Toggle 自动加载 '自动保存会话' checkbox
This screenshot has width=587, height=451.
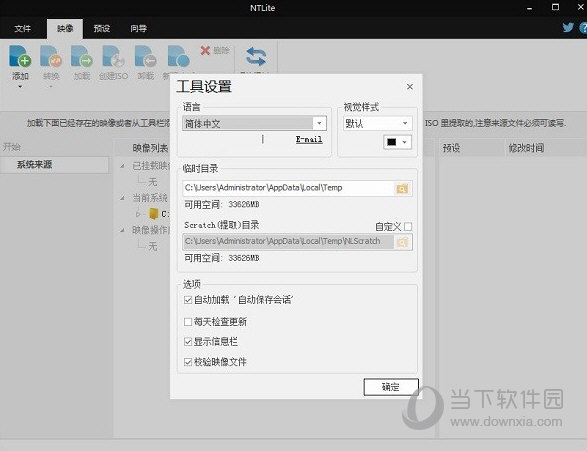coord(188,300)
